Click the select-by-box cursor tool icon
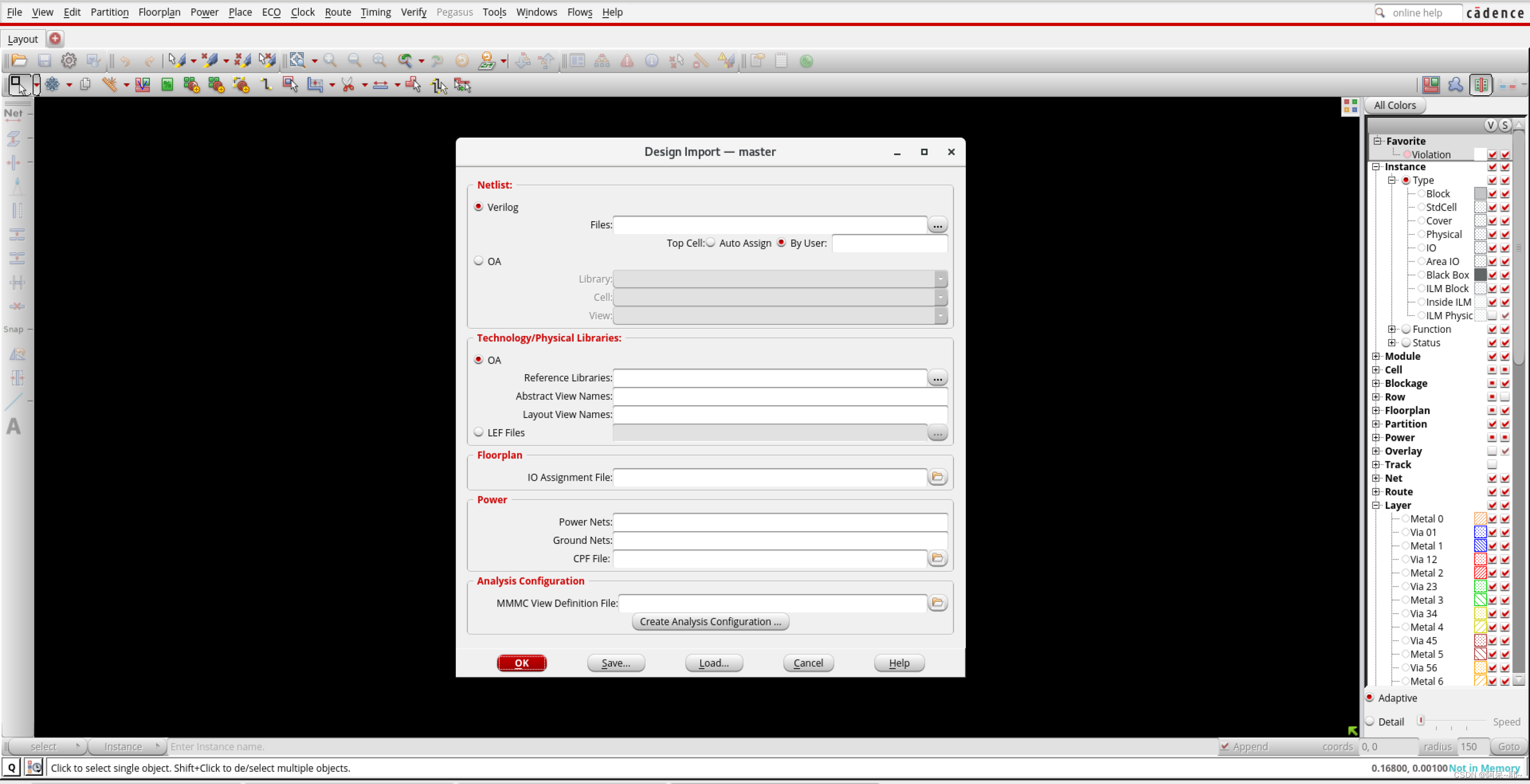The width and height of the screenshot is (1530, 784). 18,84
